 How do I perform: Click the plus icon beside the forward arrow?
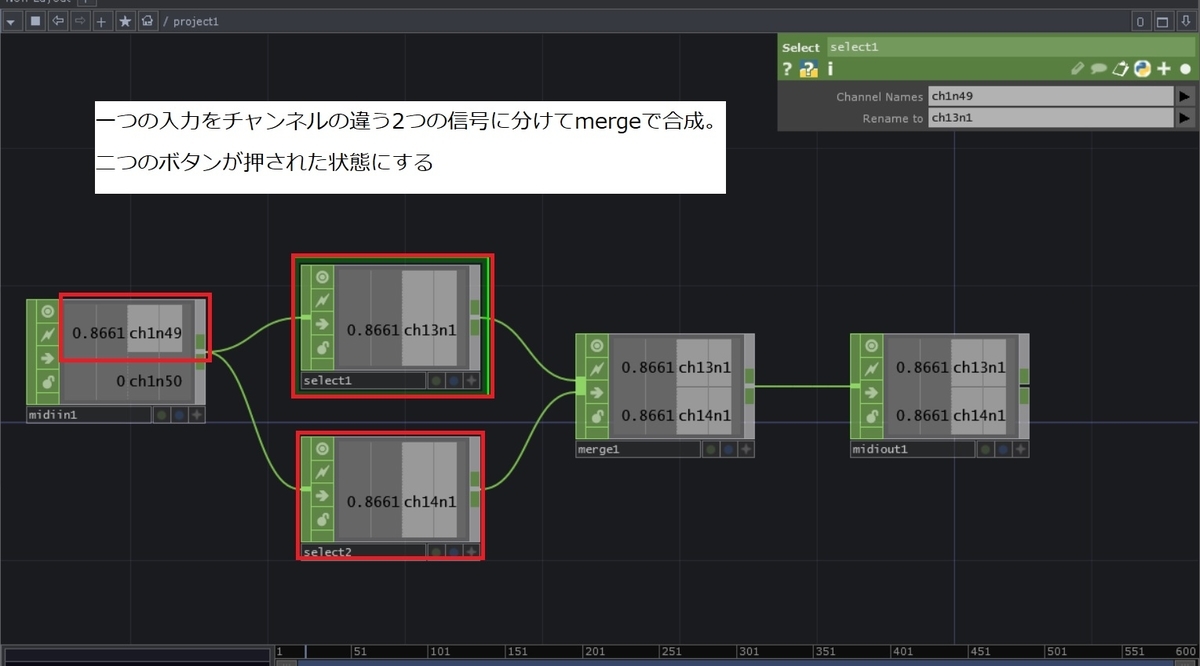(101, 21)
